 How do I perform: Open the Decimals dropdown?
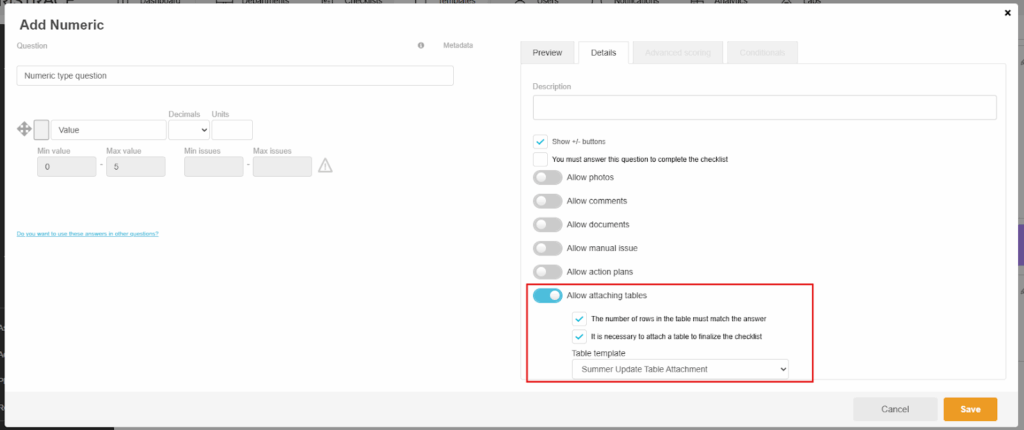tap(189, 129)
